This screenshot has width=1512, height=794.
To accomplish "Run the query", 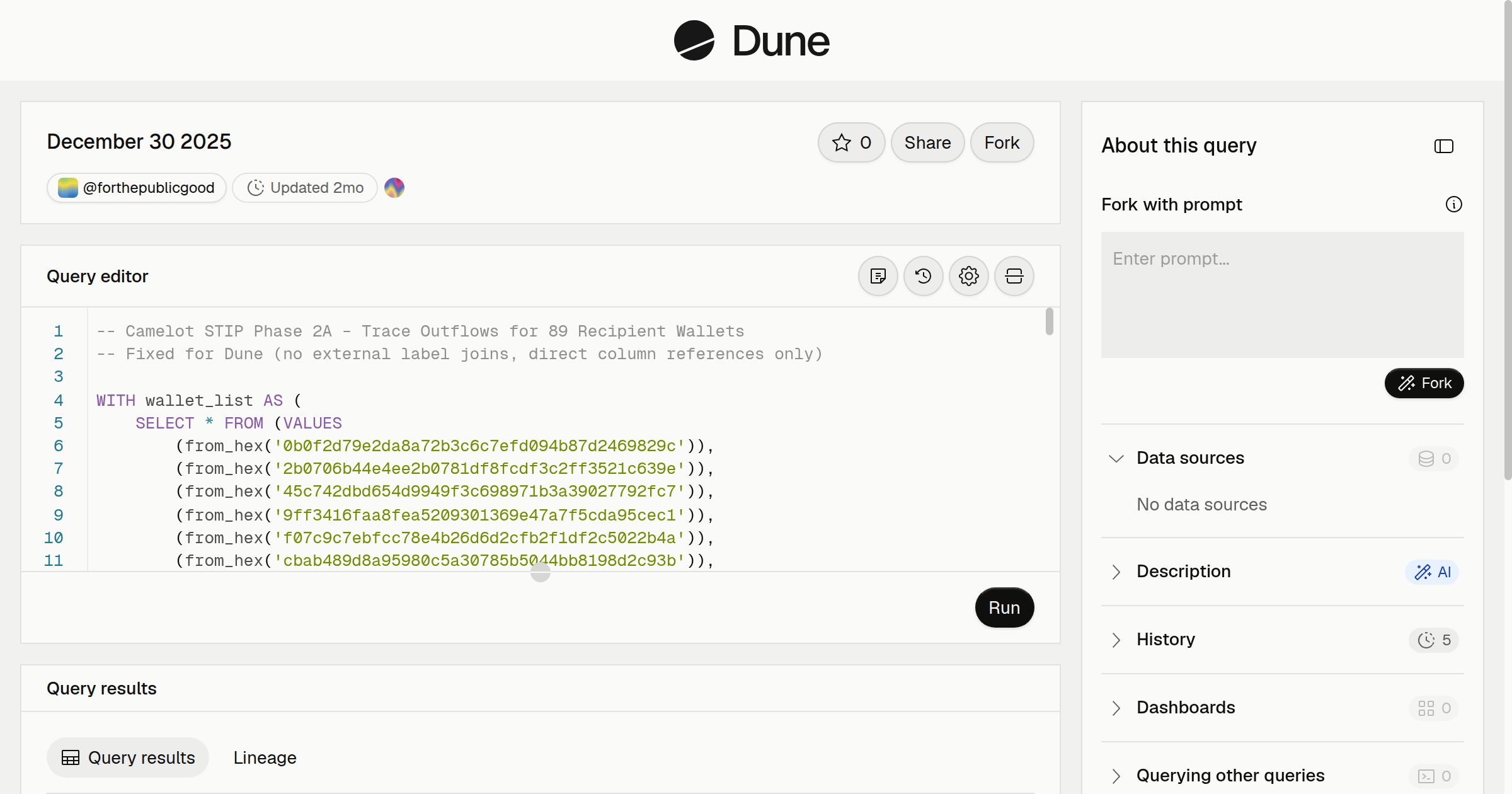I will point(1004,607).
